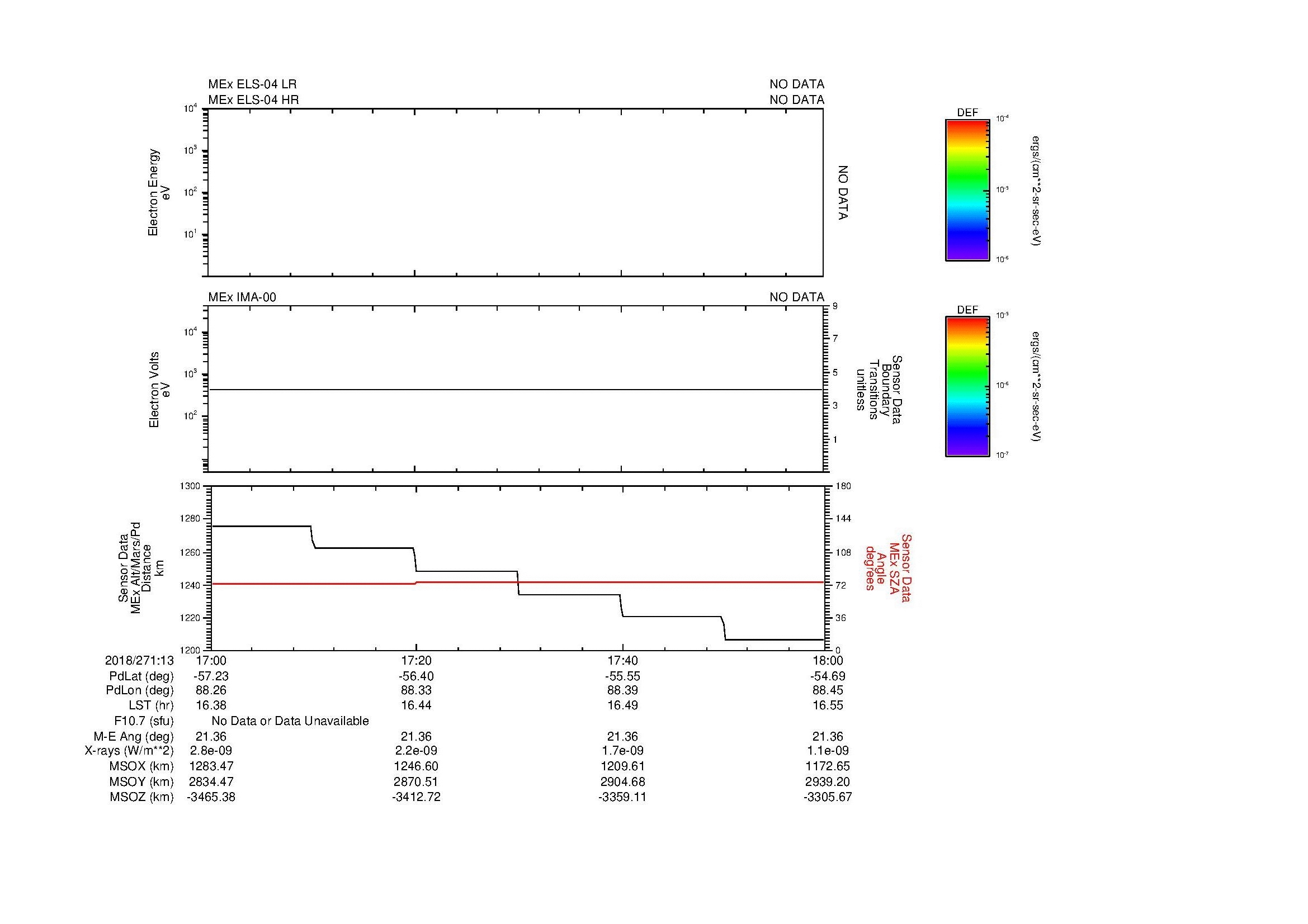Image resolution: width=1308 pixels, height=924 pixels.
Task: Click the '18:00' time tick label
Action: pos(828,660)
